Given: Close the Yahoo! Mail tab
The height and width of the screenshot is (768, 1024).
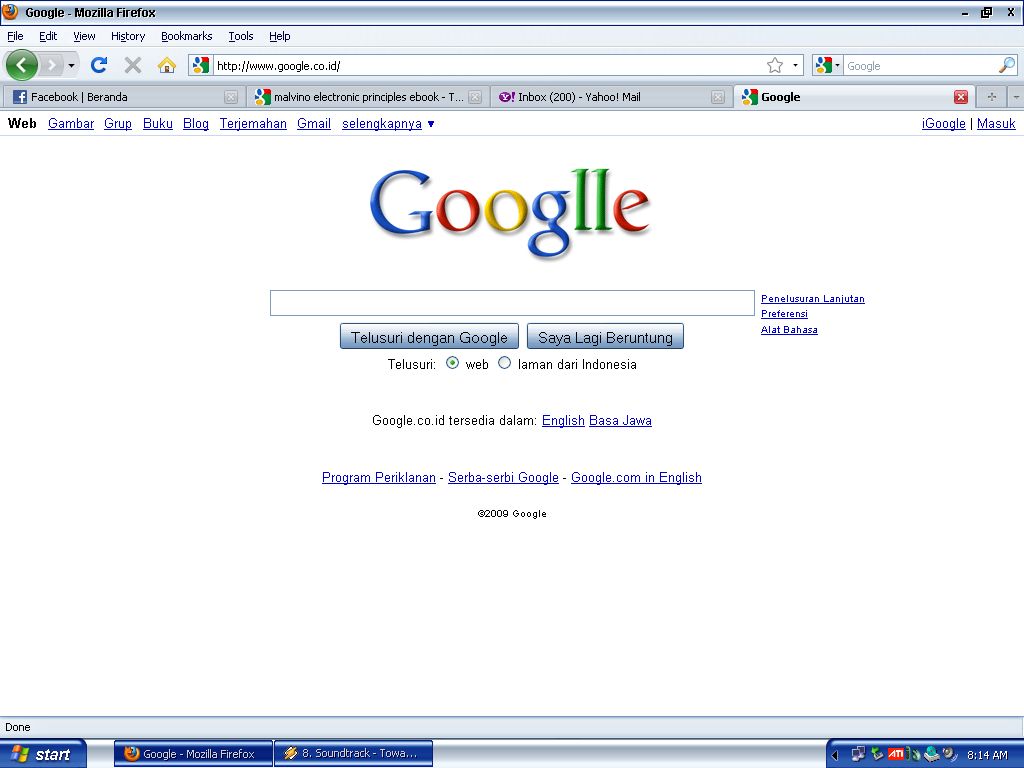Looking at the screenshot, I should coord(718,97).
